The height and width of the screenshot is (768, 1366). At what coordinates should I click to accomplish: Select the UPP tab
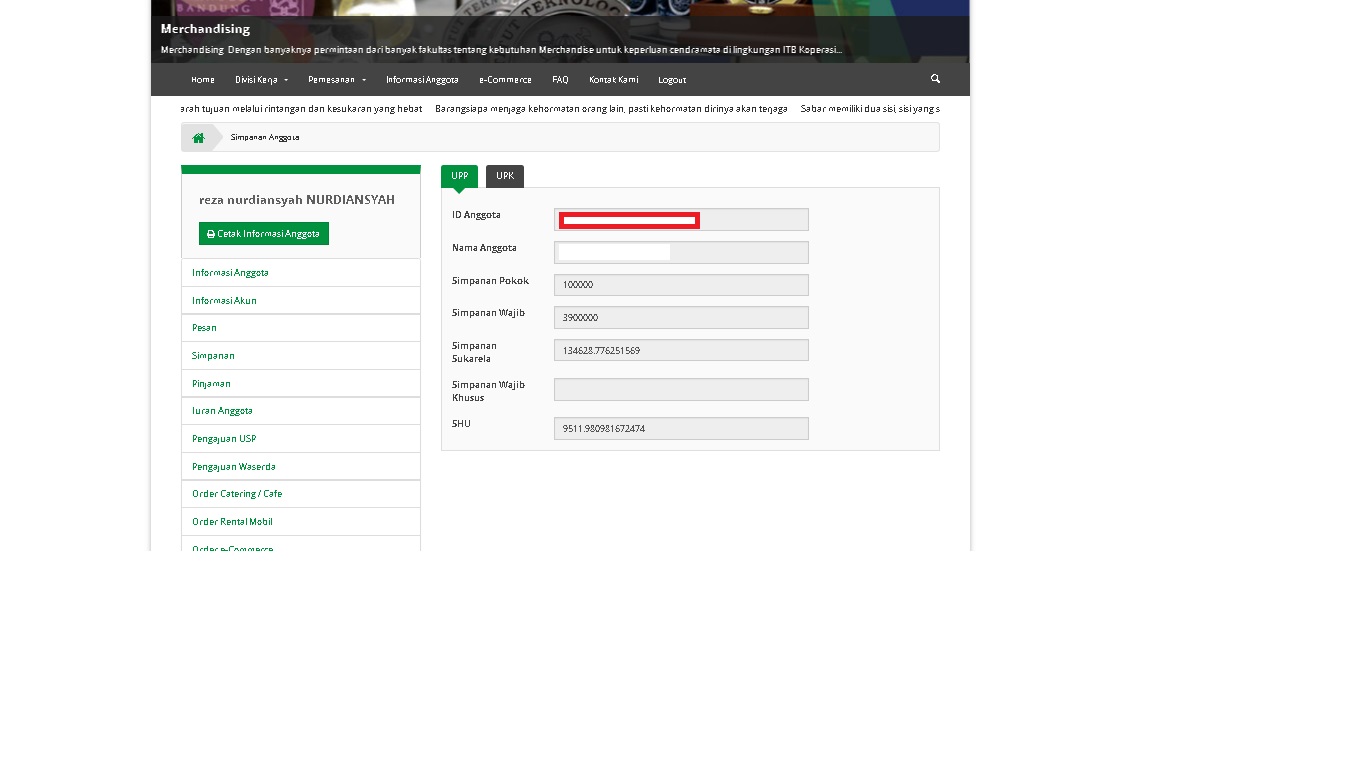pos(459,177)
